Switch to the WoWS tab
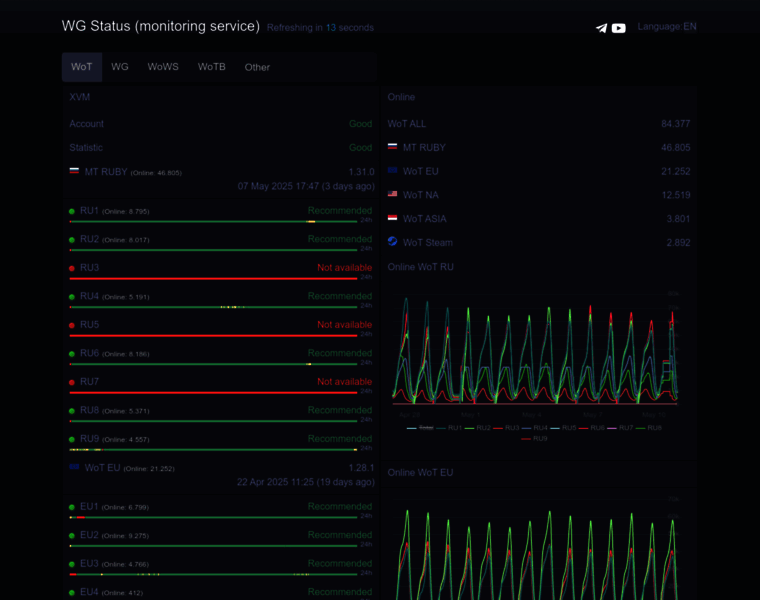This screenshot has height=600, width=760. [x=163, y=67]
